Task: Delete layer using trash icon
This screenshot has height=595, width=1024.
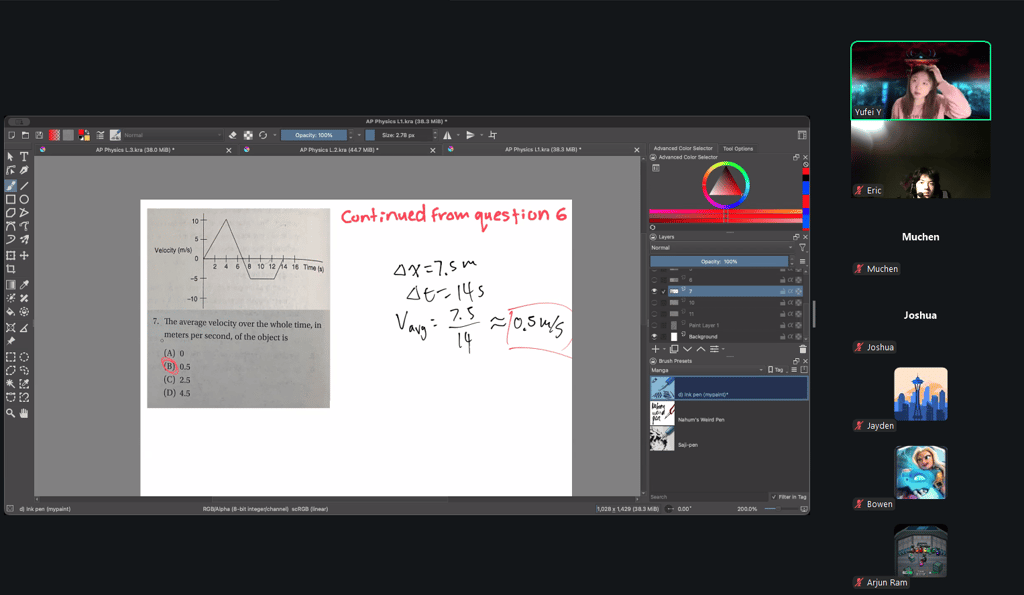Action: (801, 349)
